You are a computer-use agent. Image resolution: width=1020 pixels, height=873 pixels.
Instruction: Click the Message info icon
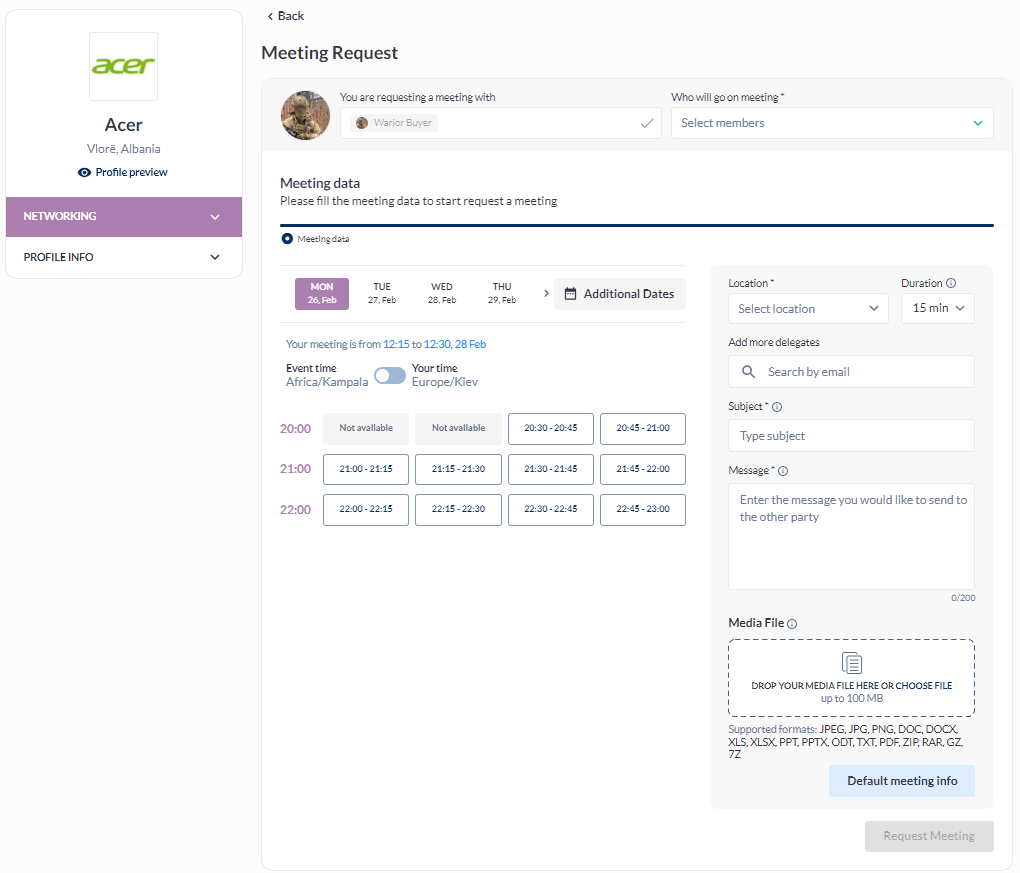pyautogui.click(x=783, y=471)
